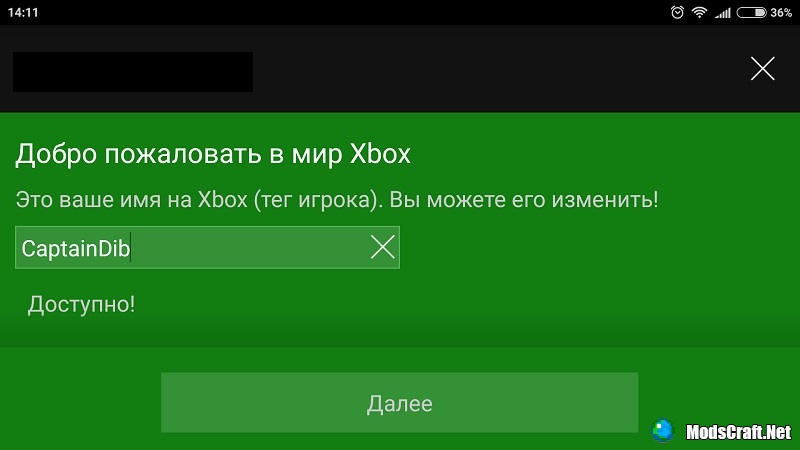Viewport: 800px width, 450px height.
Task: Tap the Далее button to continue
Action: point(399,403)
